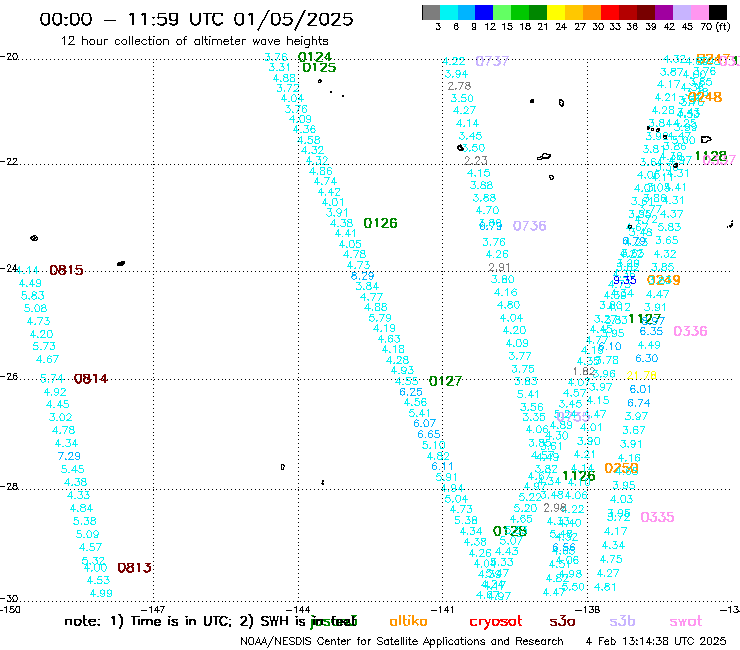Click the gray wave height 2.78
The image size is (740, 650).
coord(459,86)
